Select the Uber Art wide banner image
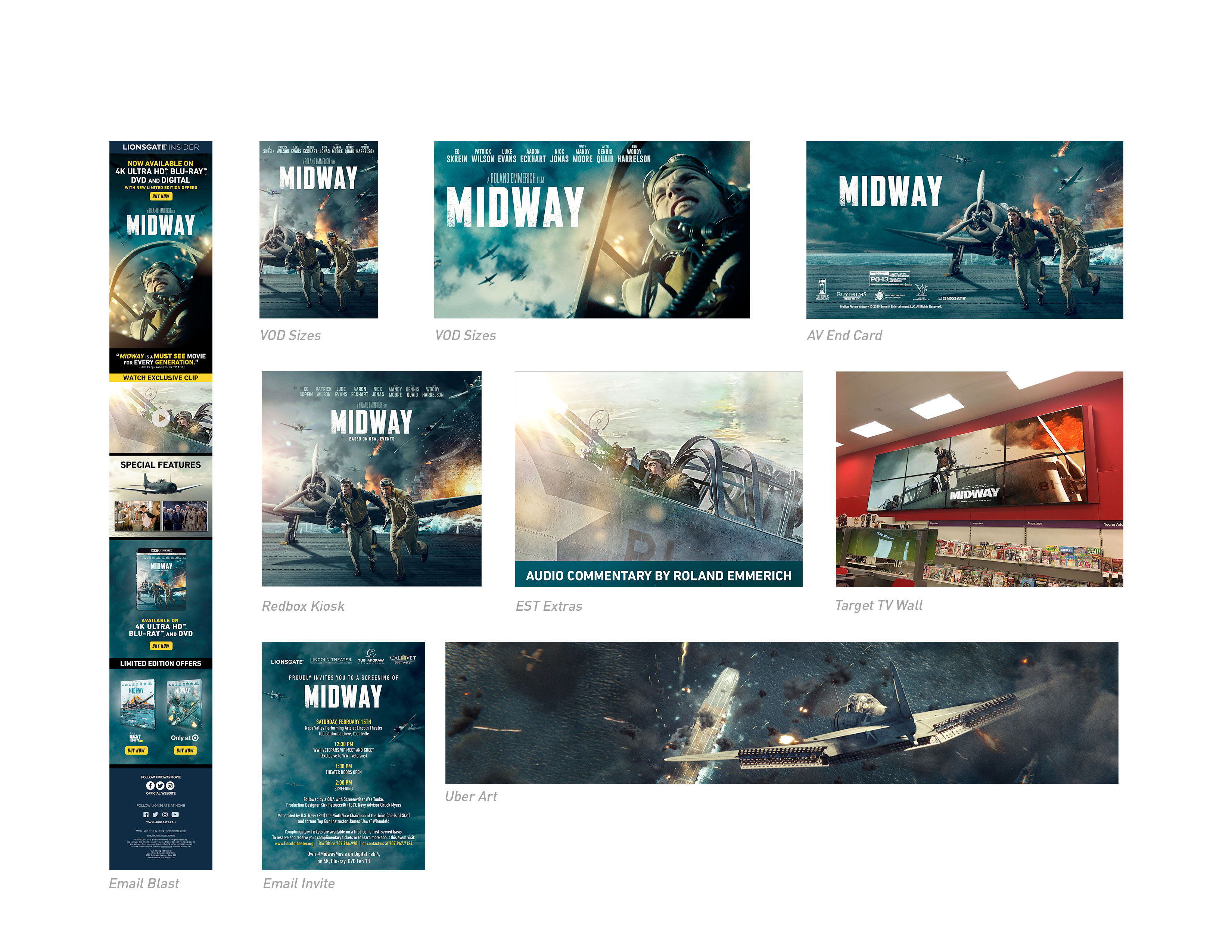Image resolution: width=1232 pixels, height=952 pixels. [781, 712]
